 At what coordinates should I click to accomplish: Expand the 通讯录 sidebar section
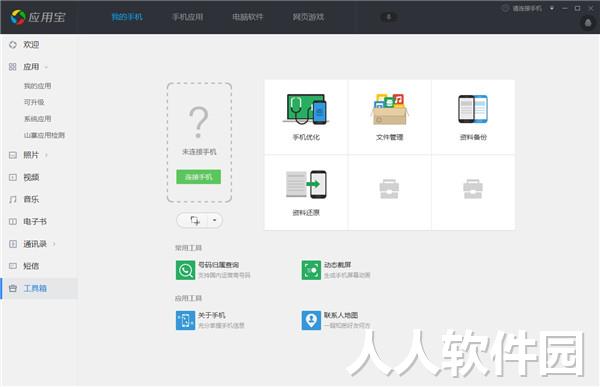54,244
